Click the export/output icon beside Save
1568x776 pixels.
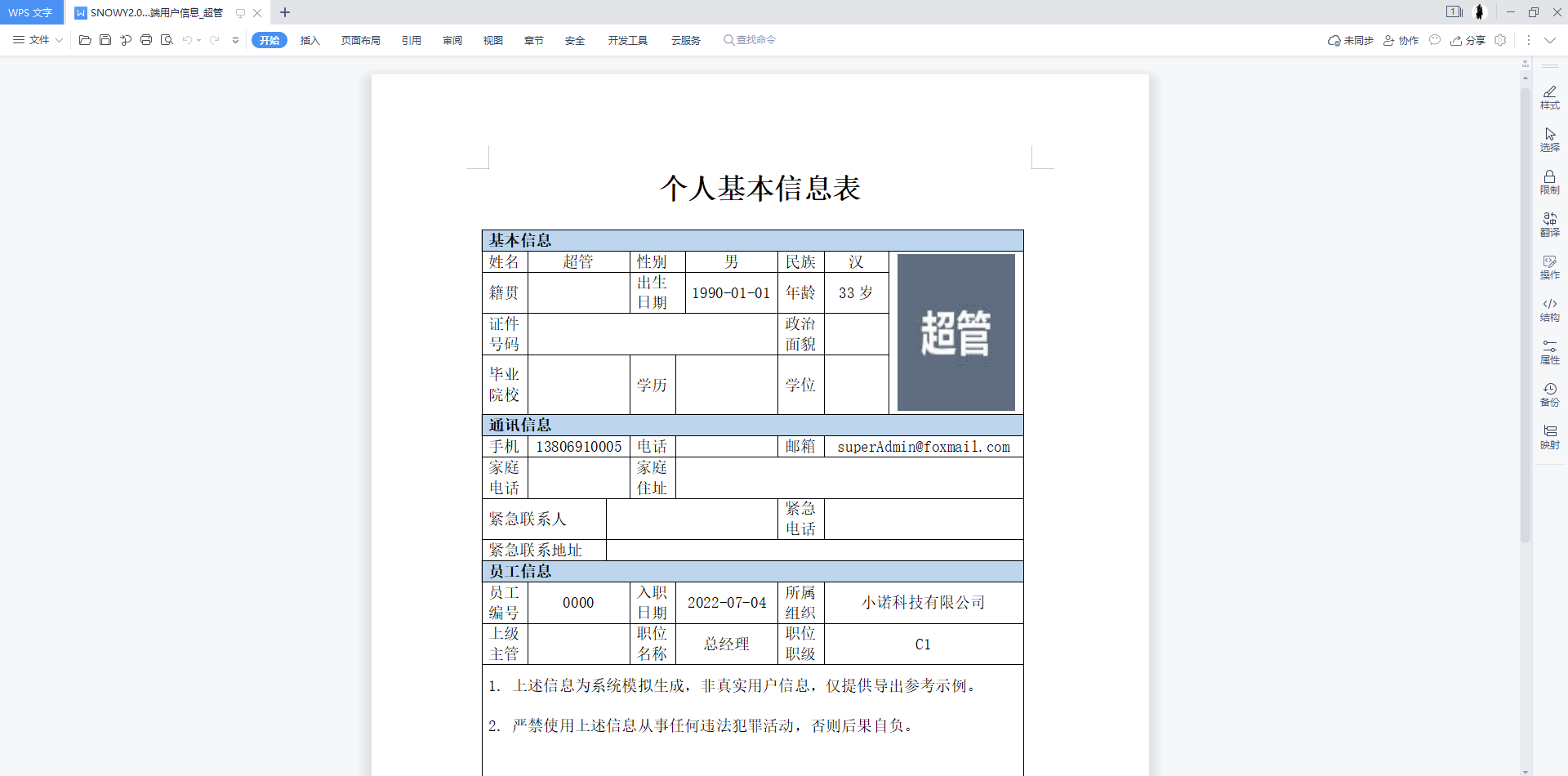coord(126,40)
